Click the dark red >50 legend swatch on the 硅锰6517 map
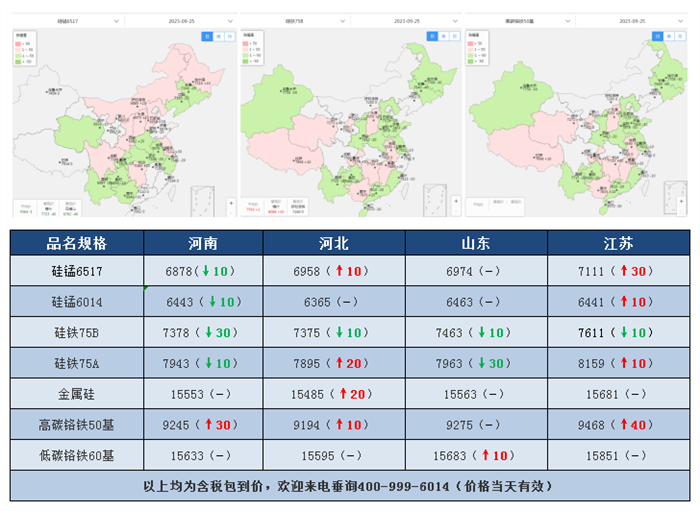This screenshot has height=511, width=700. (x=17, y=43)
